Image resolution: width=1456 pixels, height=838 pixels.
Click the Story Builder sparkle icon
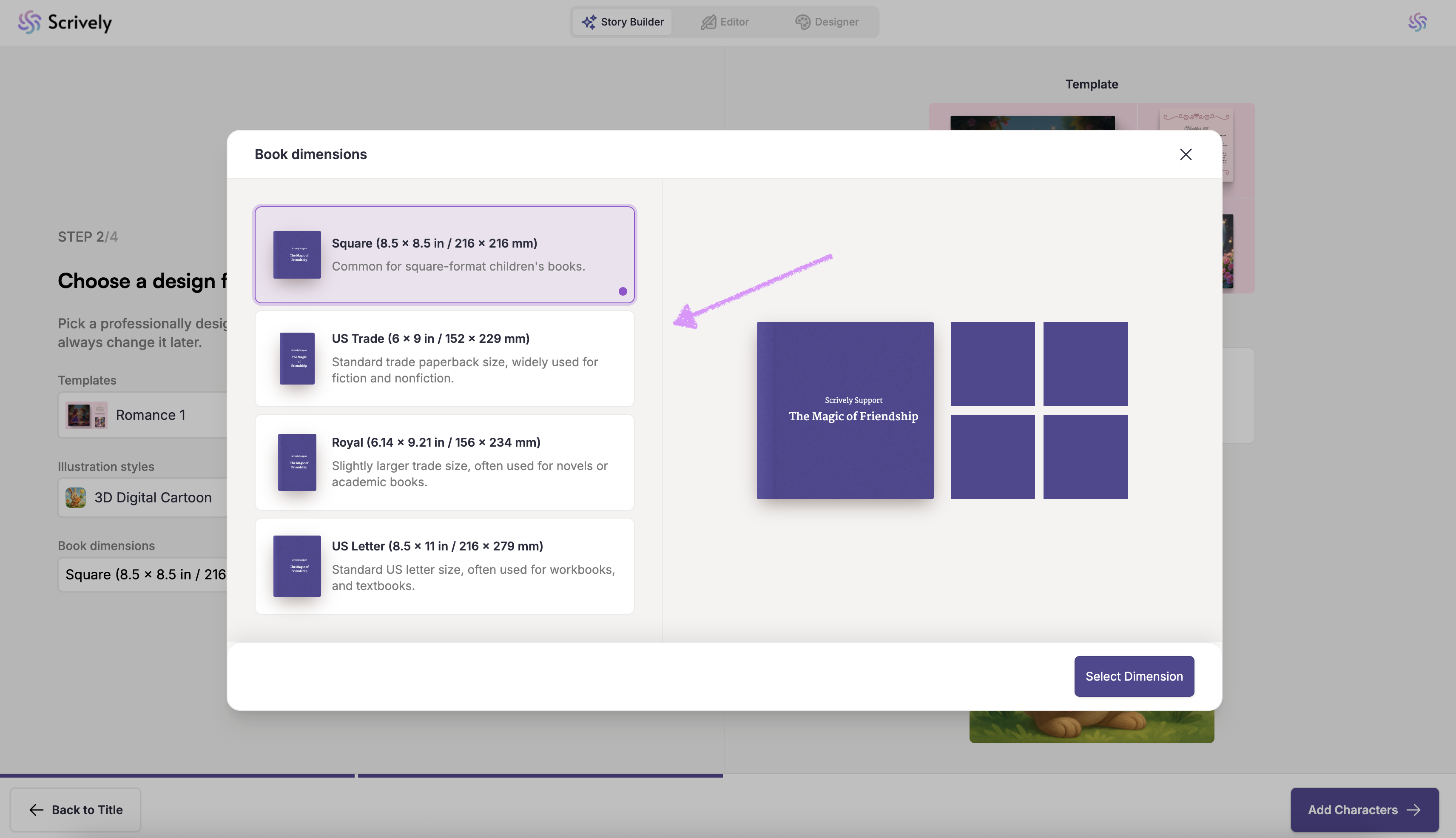click(589, 22)
